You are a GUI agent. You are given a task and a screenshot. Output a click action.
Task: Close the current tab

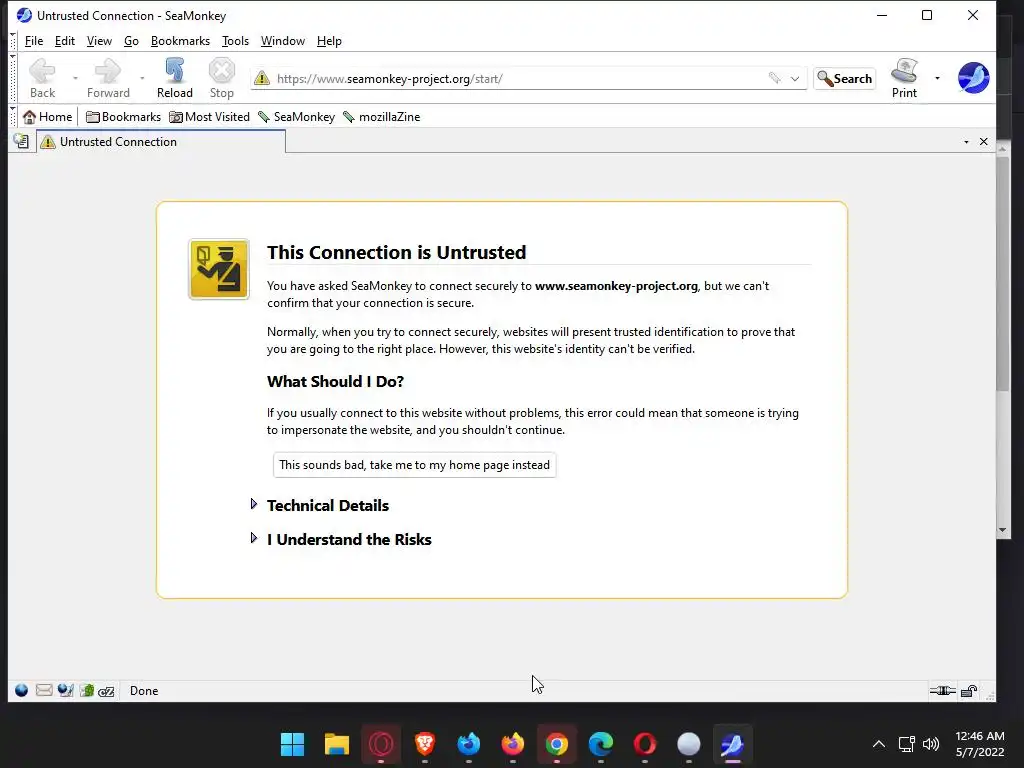(x=984, y=142)
